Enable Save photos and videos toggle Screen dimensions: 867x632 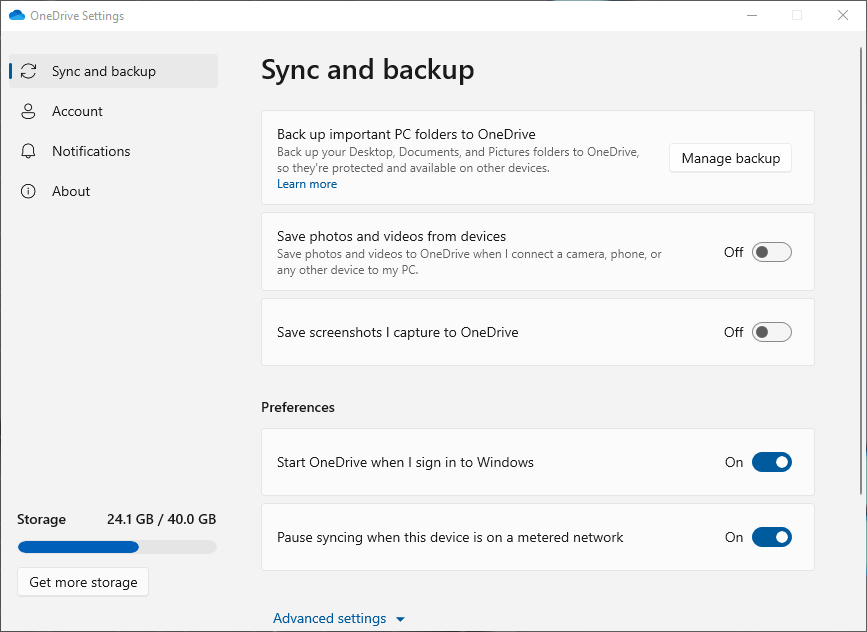point(771,252)
